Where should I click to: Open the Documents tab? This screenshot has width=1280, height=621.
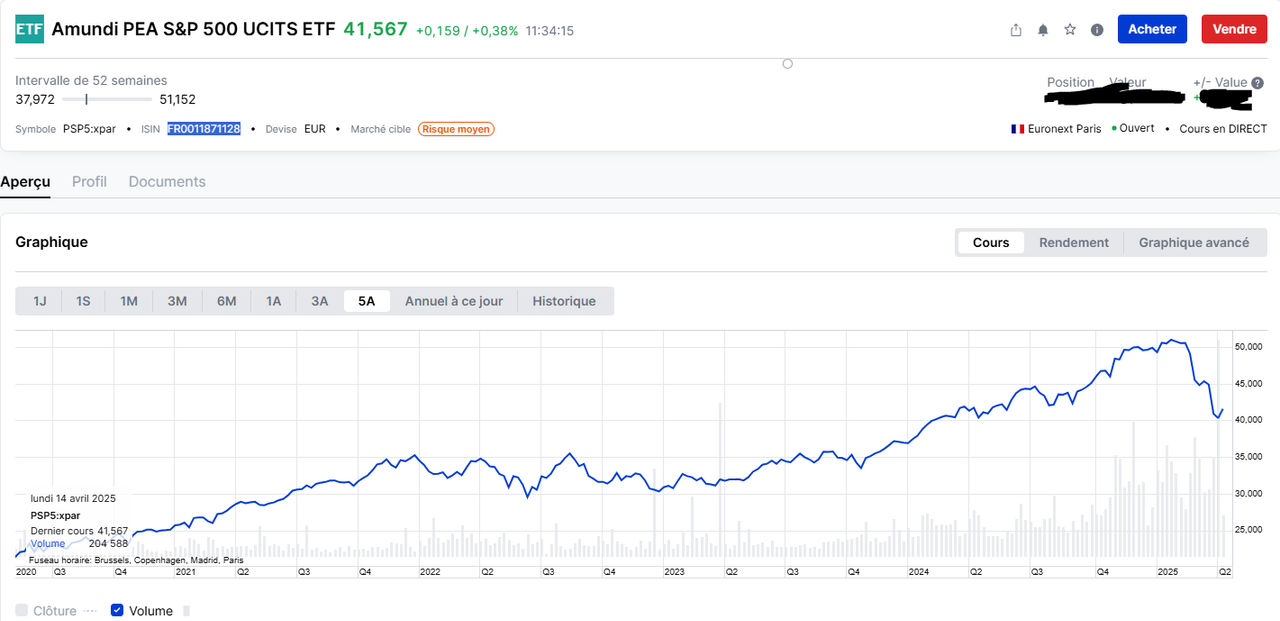(x=167, y=182)
